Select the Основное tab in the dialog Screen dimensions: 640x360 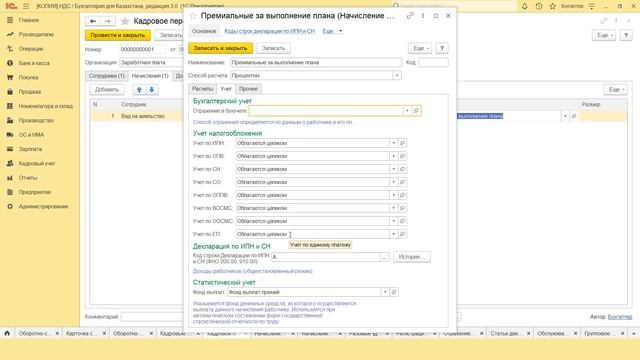pos(204,31)
